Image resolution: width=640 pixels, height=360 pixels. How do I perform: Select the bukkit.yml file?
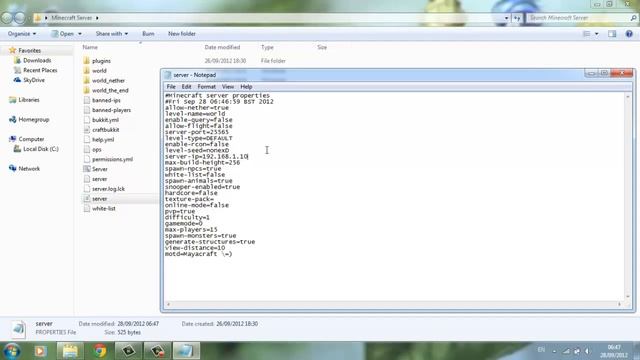coord(105,120)
